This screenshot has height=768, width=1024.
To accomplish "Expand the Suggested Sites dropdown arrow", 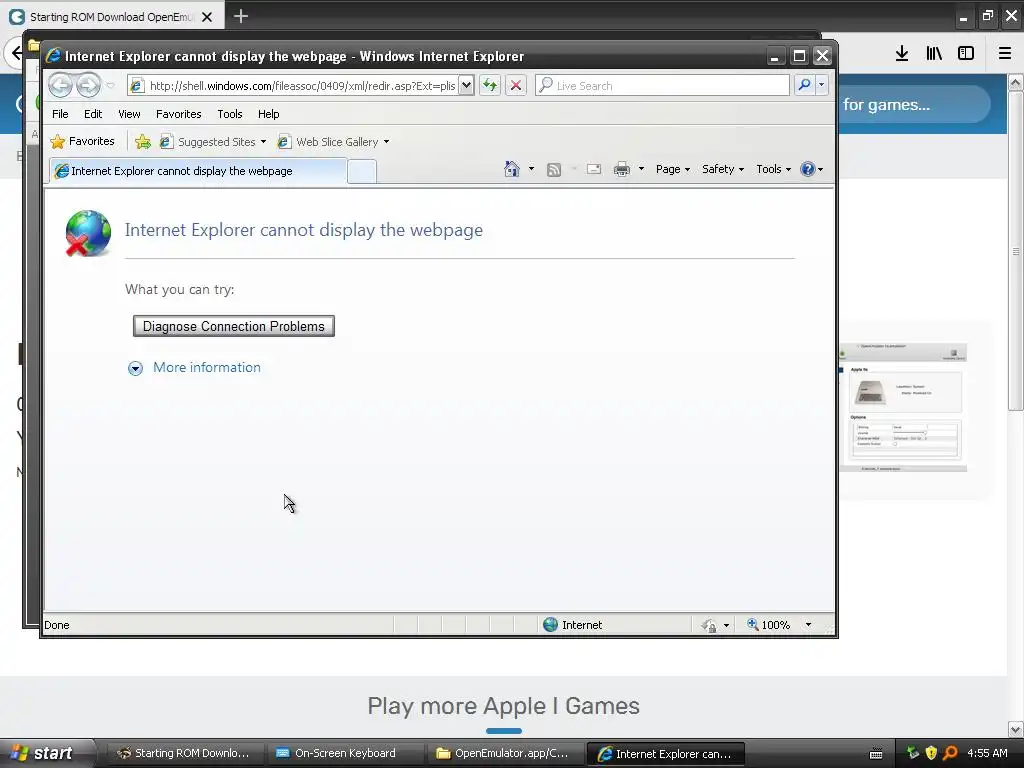I will coord(263,142).
